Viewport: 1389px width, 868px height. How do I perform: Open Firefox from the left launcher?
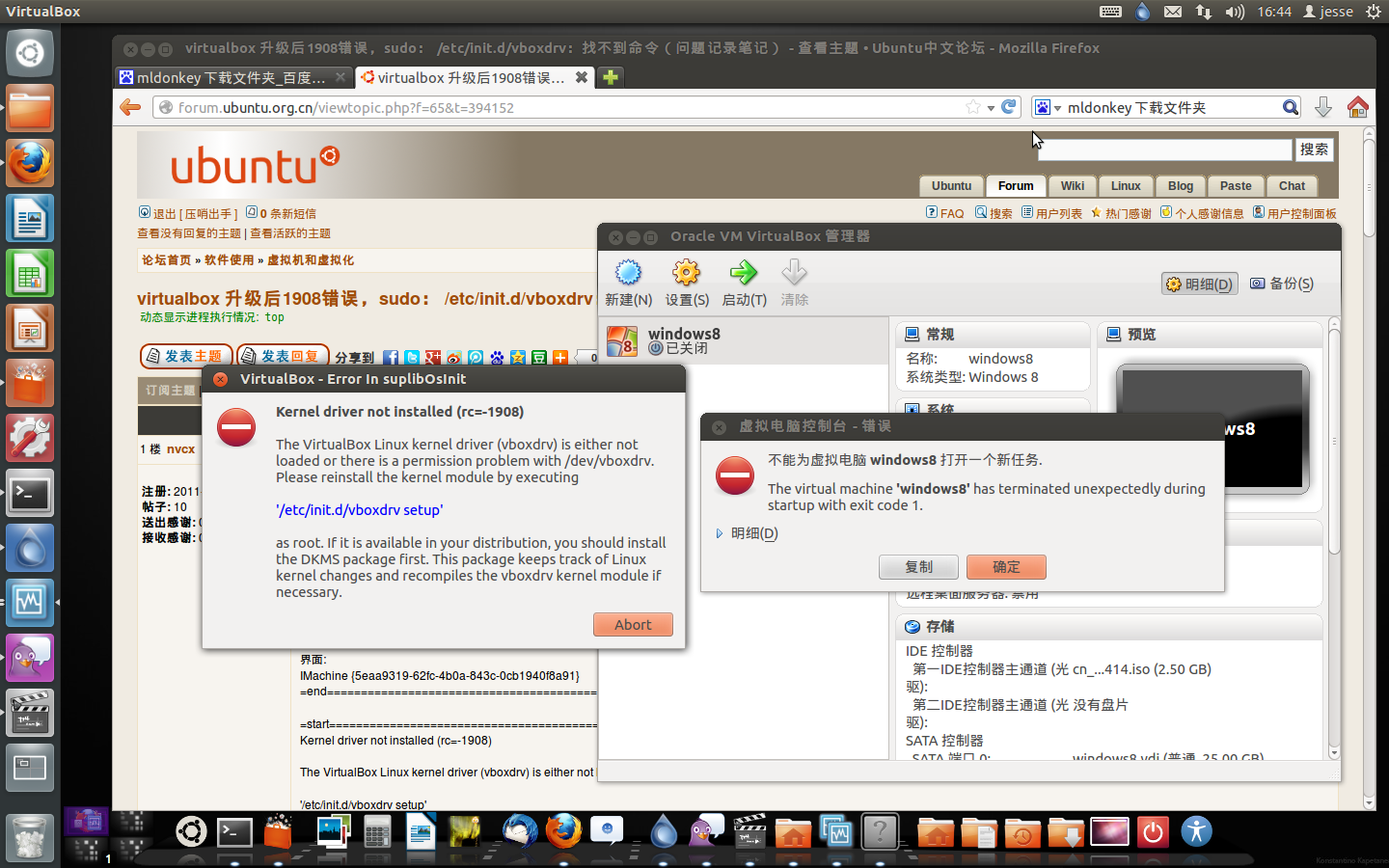[x=30, y=163]
